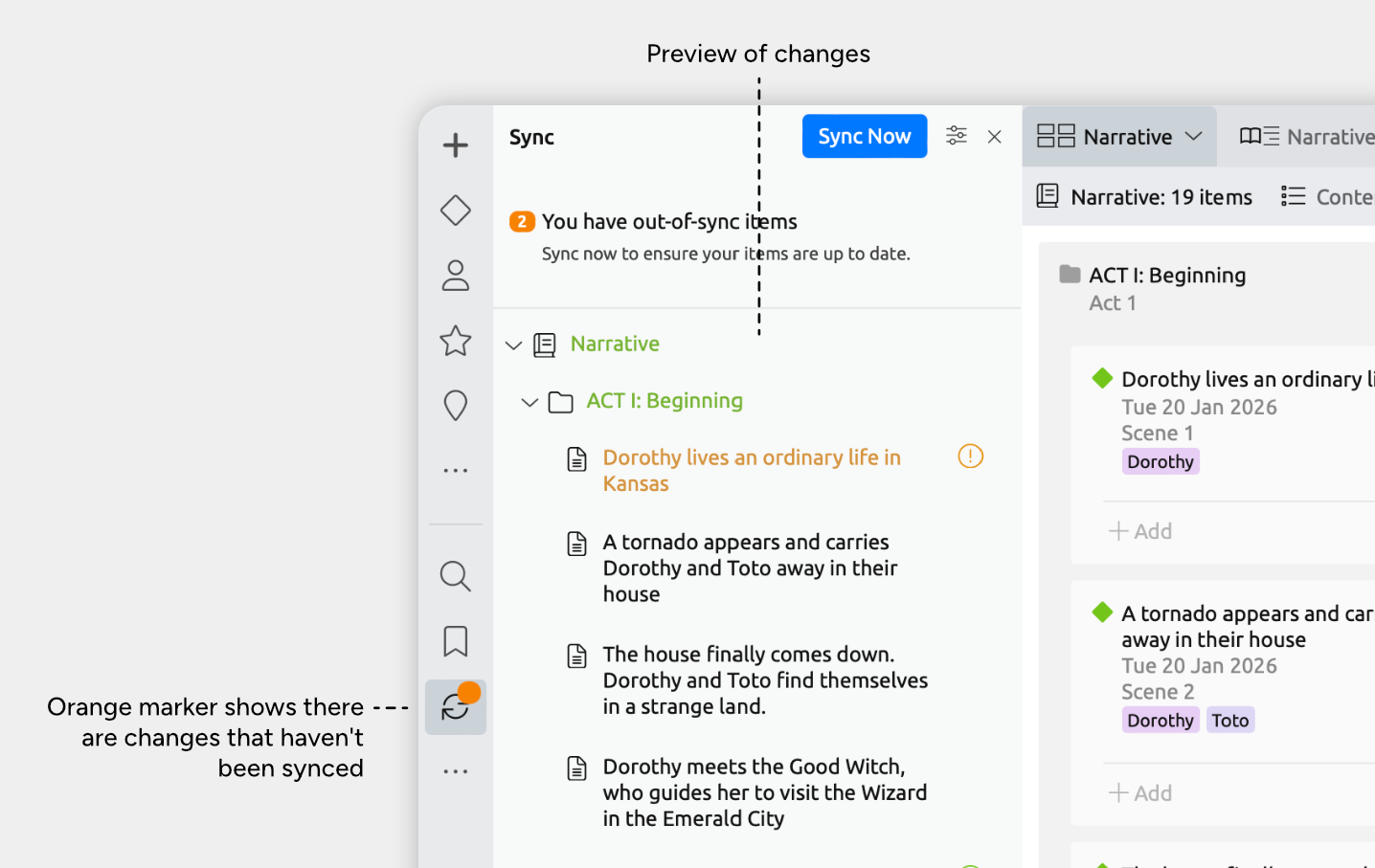
Task: Open the Characters person icon in sidebar
Action: click(456, 276)
